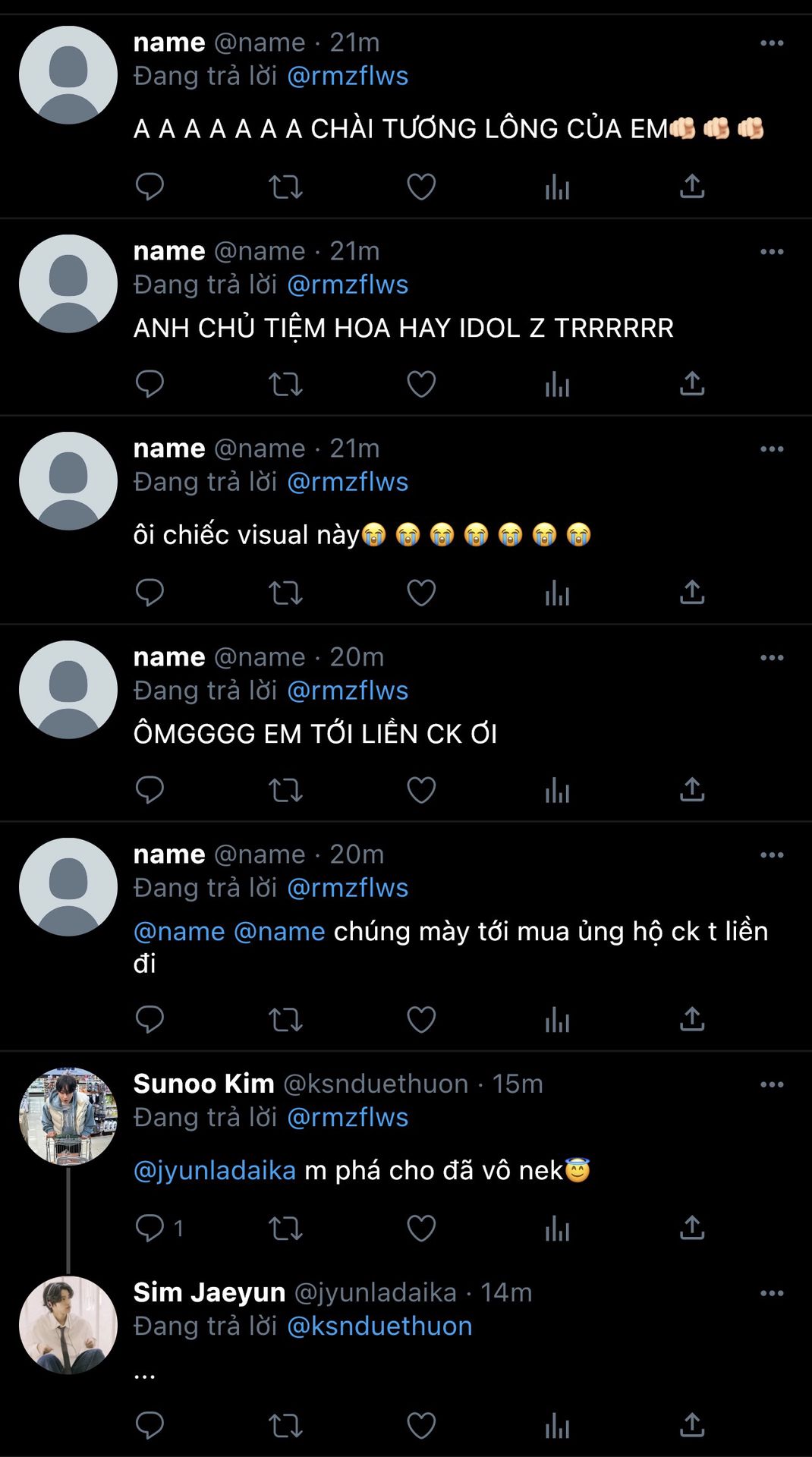Open more options on Sunoo Kim's tweet

pyautogui.click(x=772, y=1084)
